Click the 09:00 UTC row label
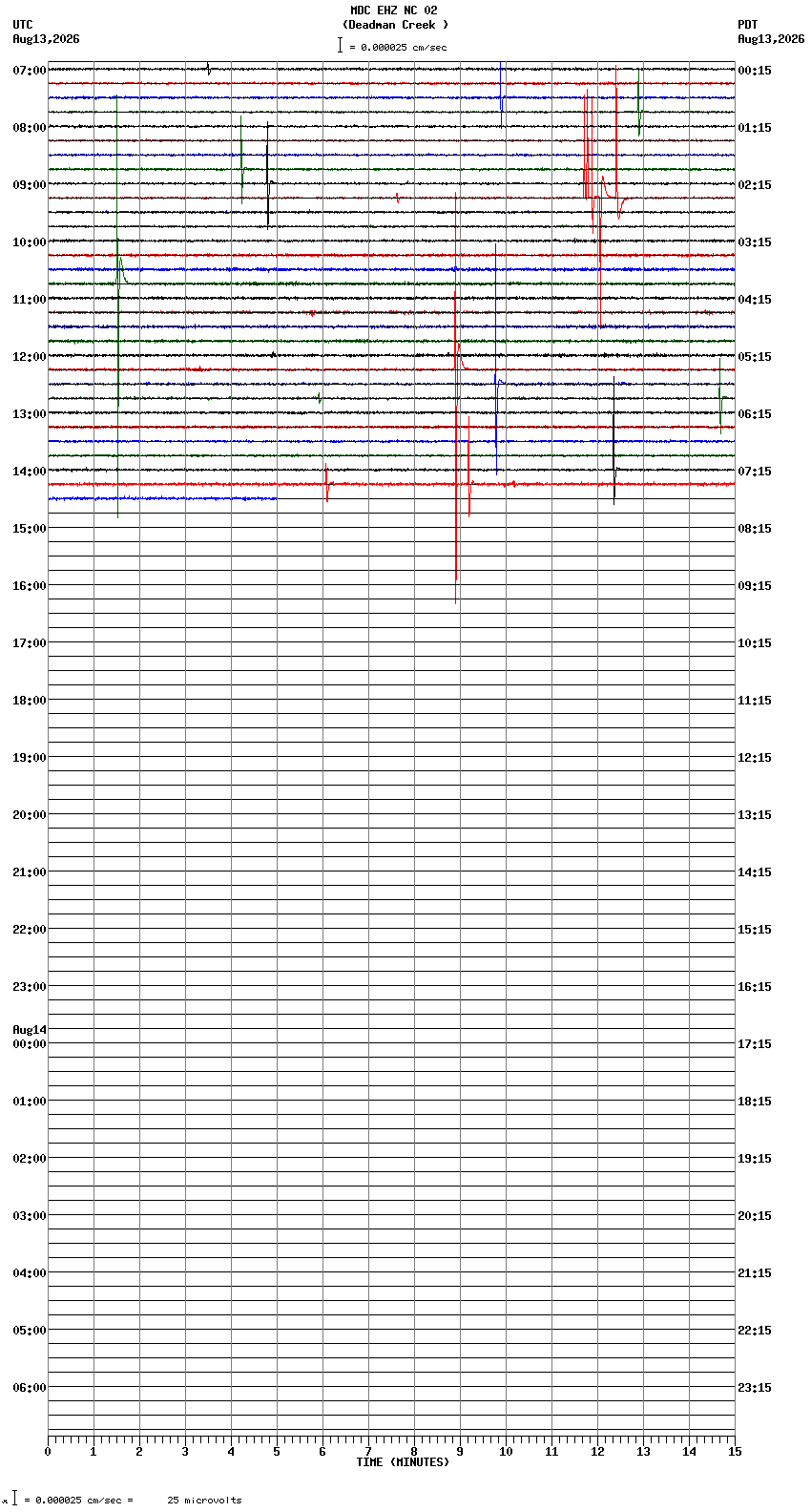The image size is (811, 1512). pyautogui.click(x=30, y=185)
